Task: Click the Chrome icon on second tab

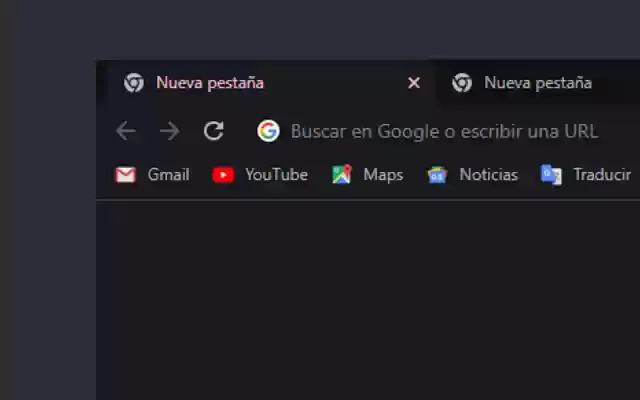Action: (x=462, y=83)
